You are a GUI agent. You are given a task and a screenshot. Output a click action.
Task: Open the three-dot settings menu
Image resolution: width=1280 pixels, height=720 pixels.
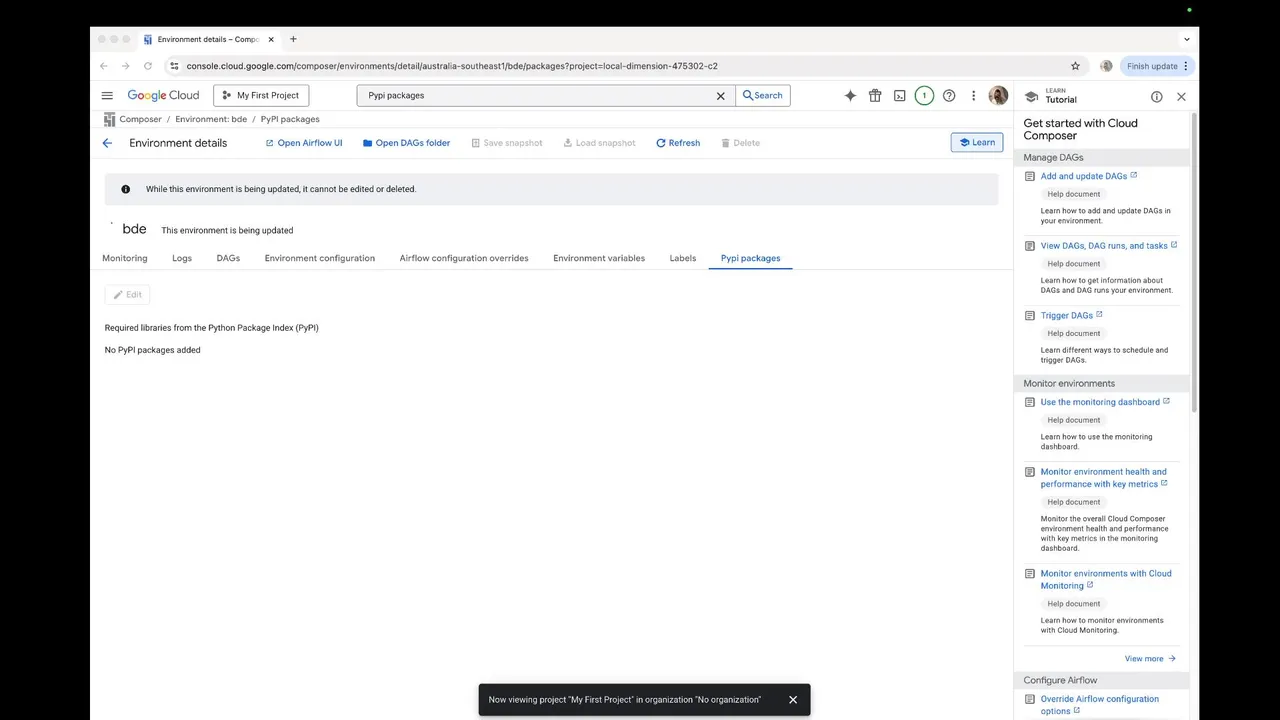tap(973, 96)
